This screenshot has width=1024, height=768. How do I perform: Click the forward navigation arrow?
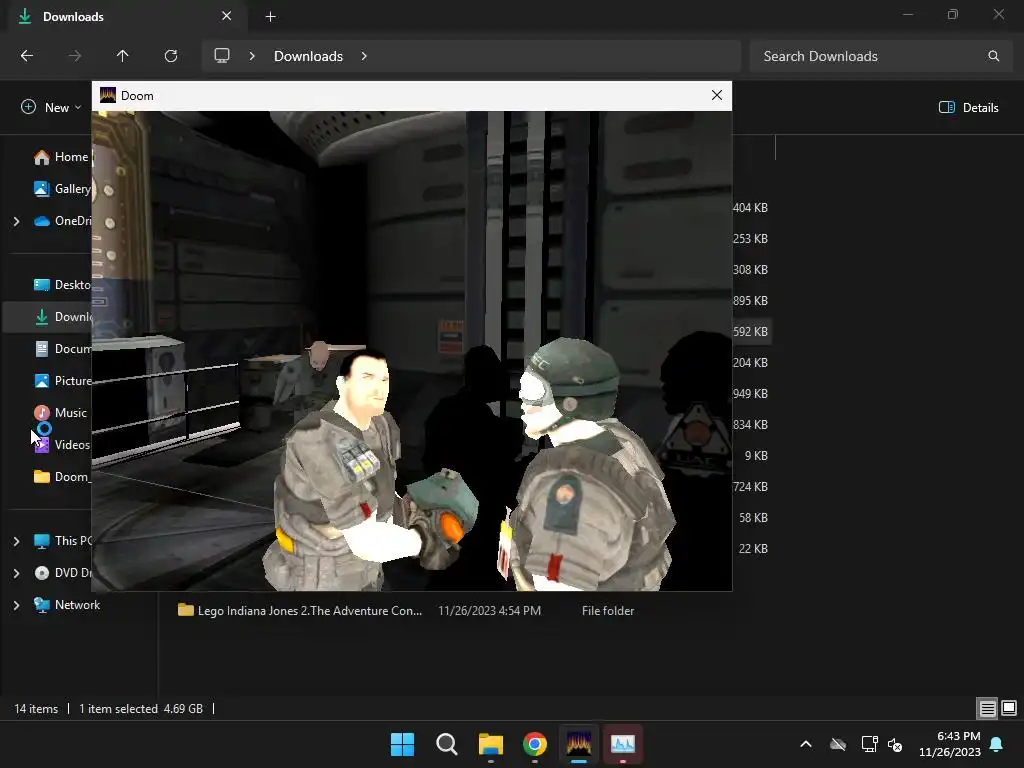coord(75,56)
